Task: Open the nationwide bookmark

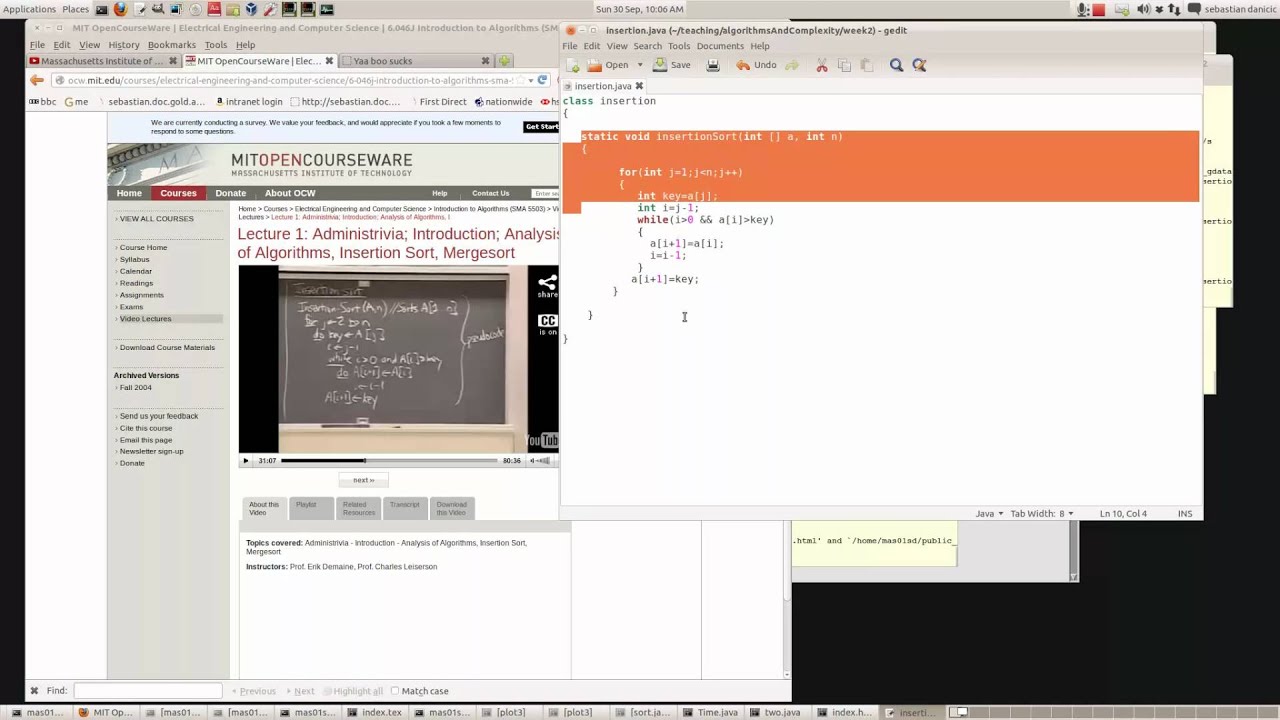Action: pyautogui.click(x=503, y=101)
